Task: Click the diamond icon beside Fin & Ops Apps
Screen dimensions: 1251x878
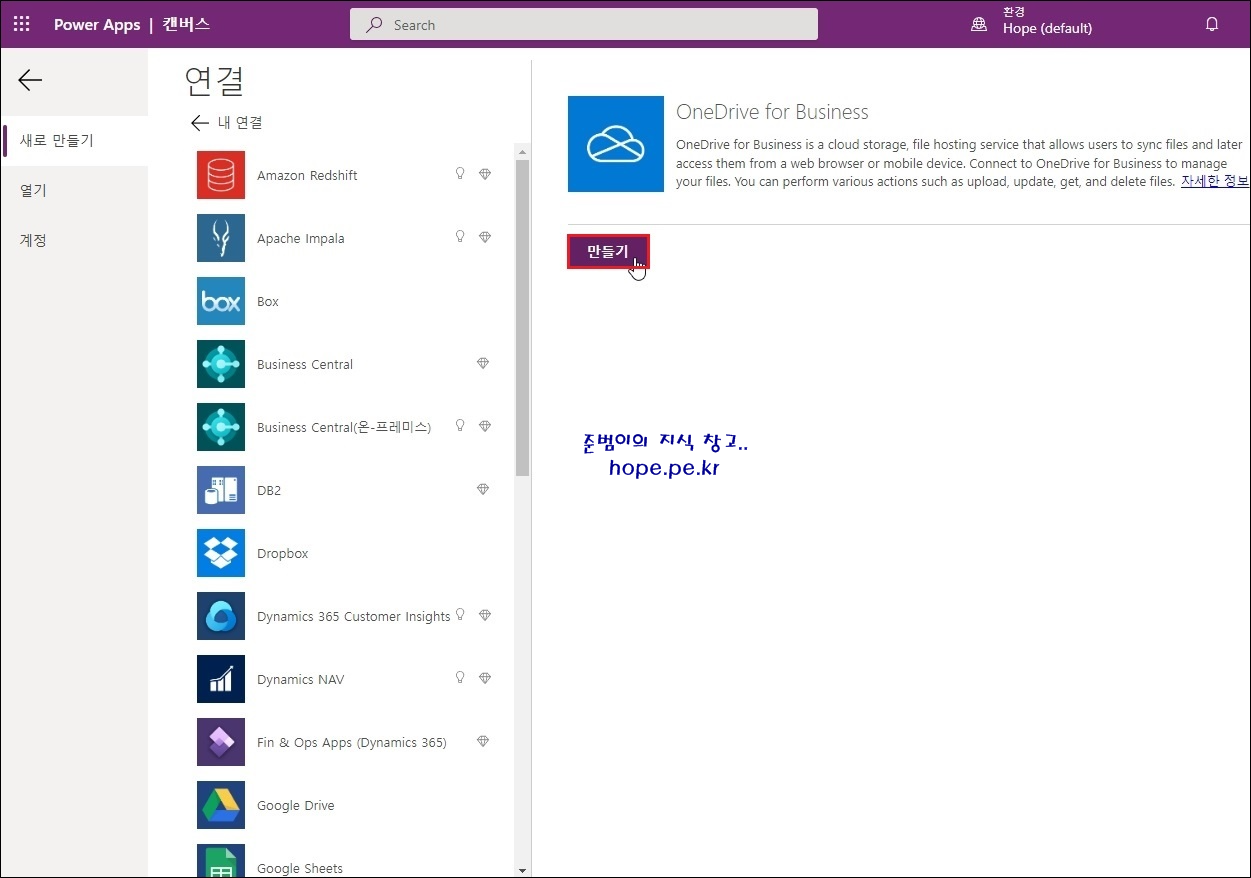Action: (483, 741)
